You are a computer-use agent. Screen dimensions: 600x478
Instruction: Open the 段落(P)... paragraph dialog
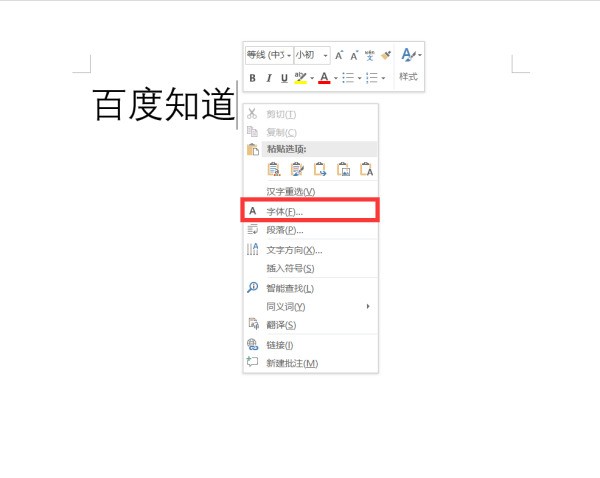(x=311, y=230)
